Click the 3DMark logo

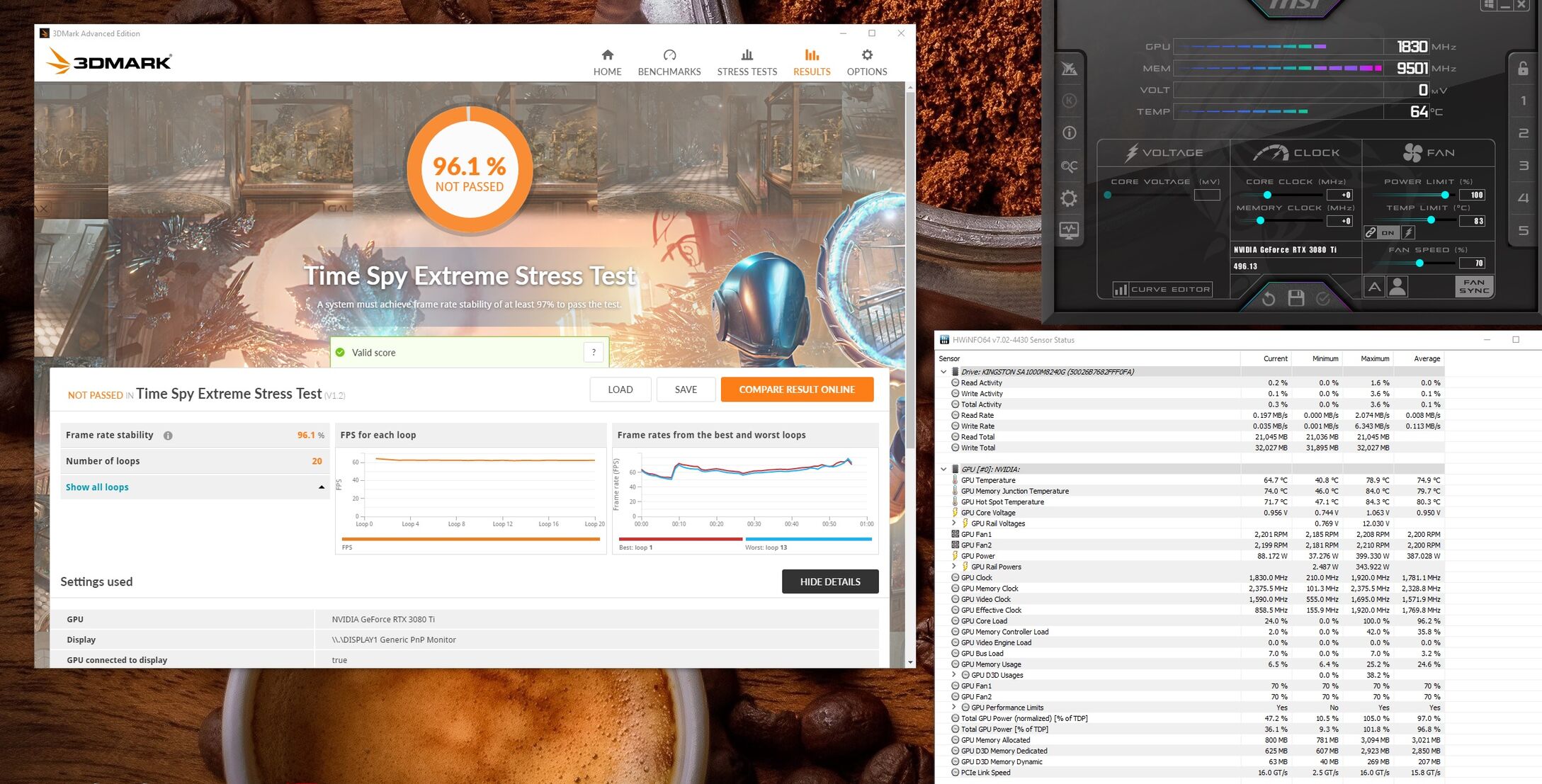pyautogui.click(x=109, y=62)
